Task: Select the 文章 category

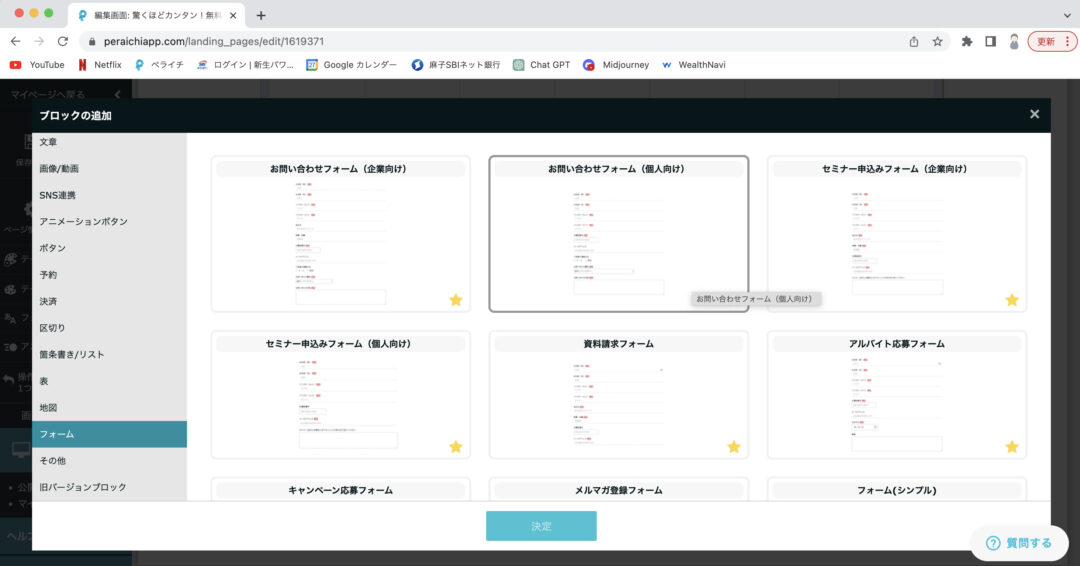Action: (110, 142)
